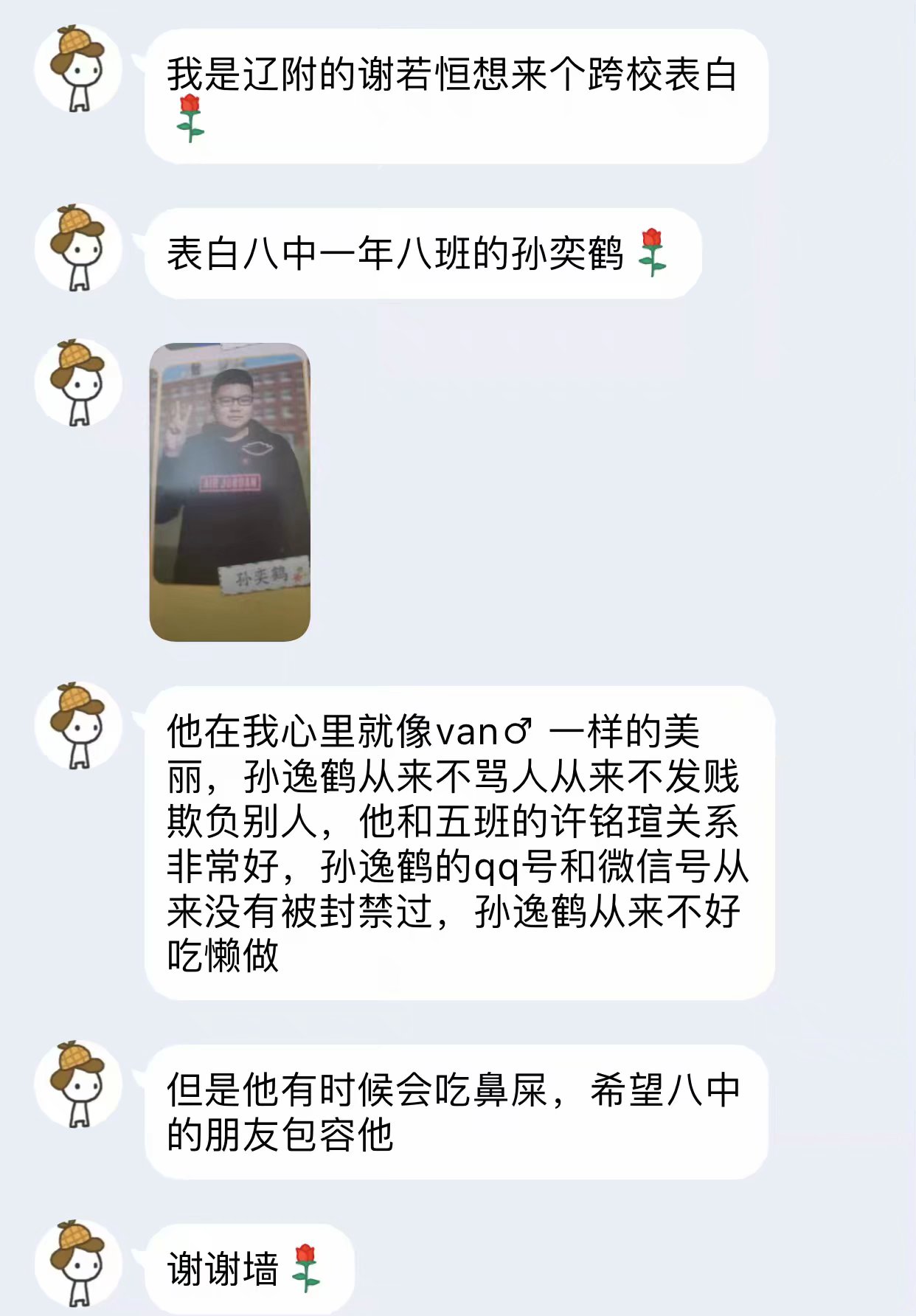Image resolution: width=916 pixels, height=1316 pixels.
Task: Select the "表白八中一年八班" message bubble
Action: 423,253
